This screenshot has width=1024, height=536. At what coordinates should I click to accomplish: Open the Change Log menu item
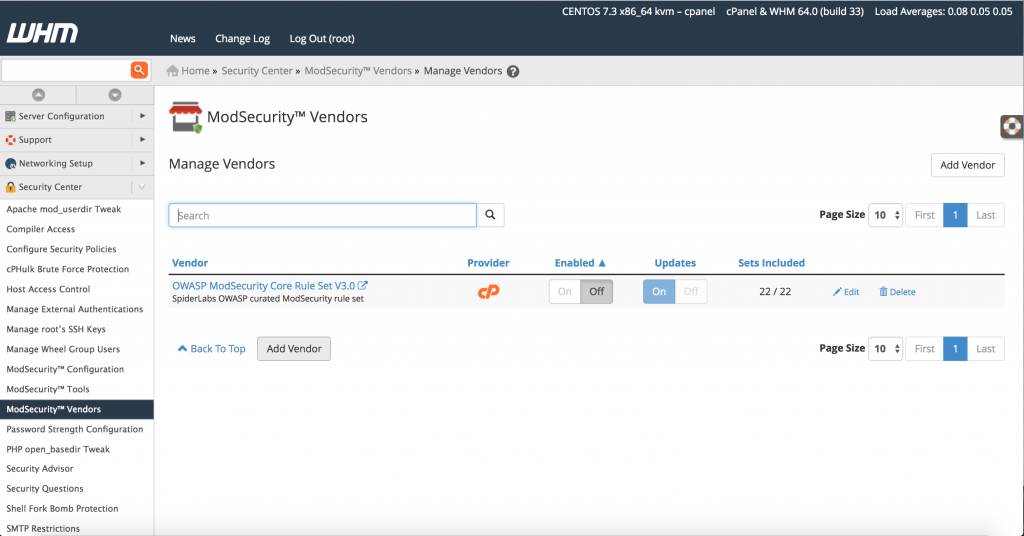click(242, 39)
